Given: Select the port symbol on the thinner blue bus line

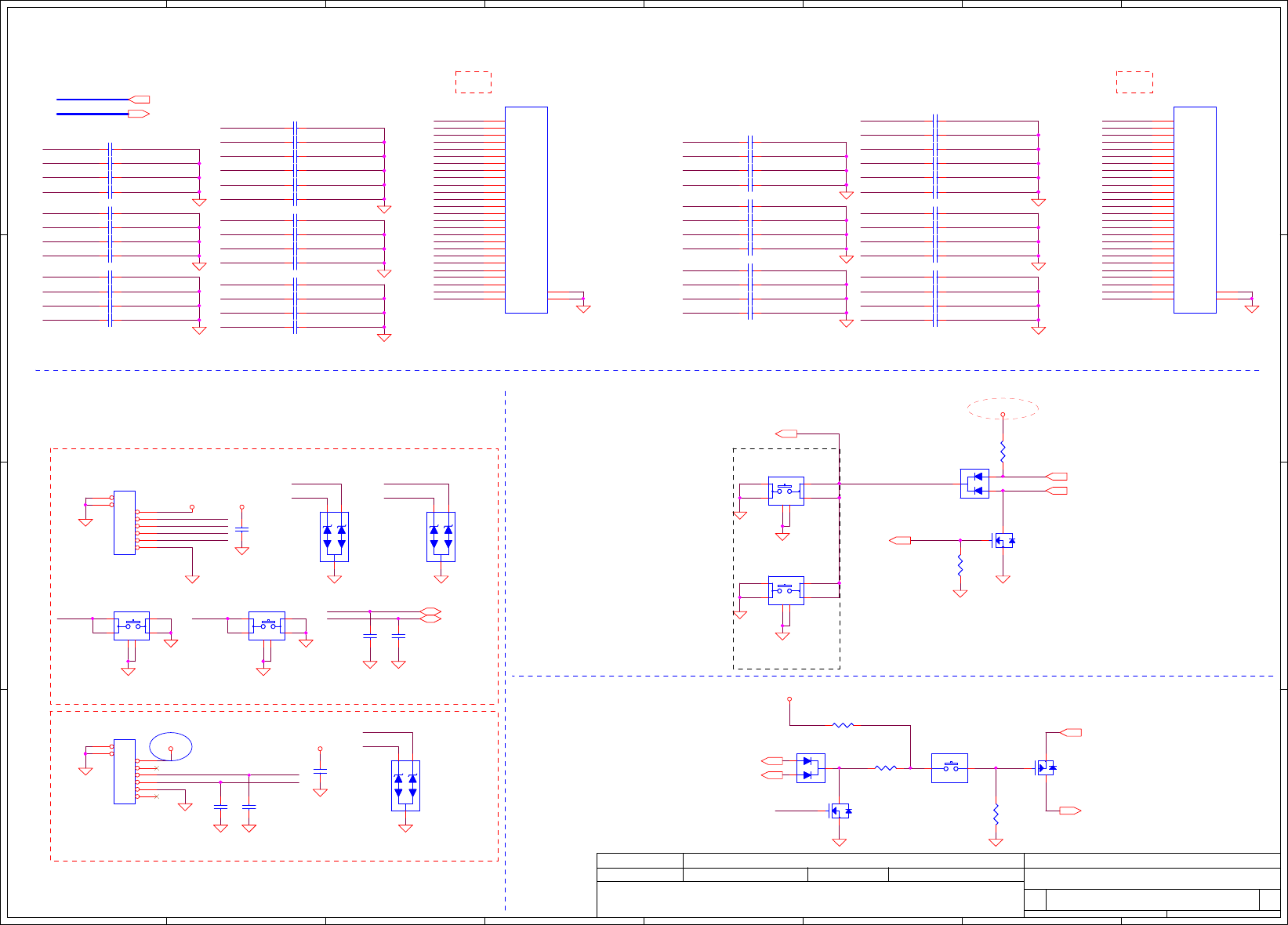Looking at the screenshot, I should [x=140, y=100].
